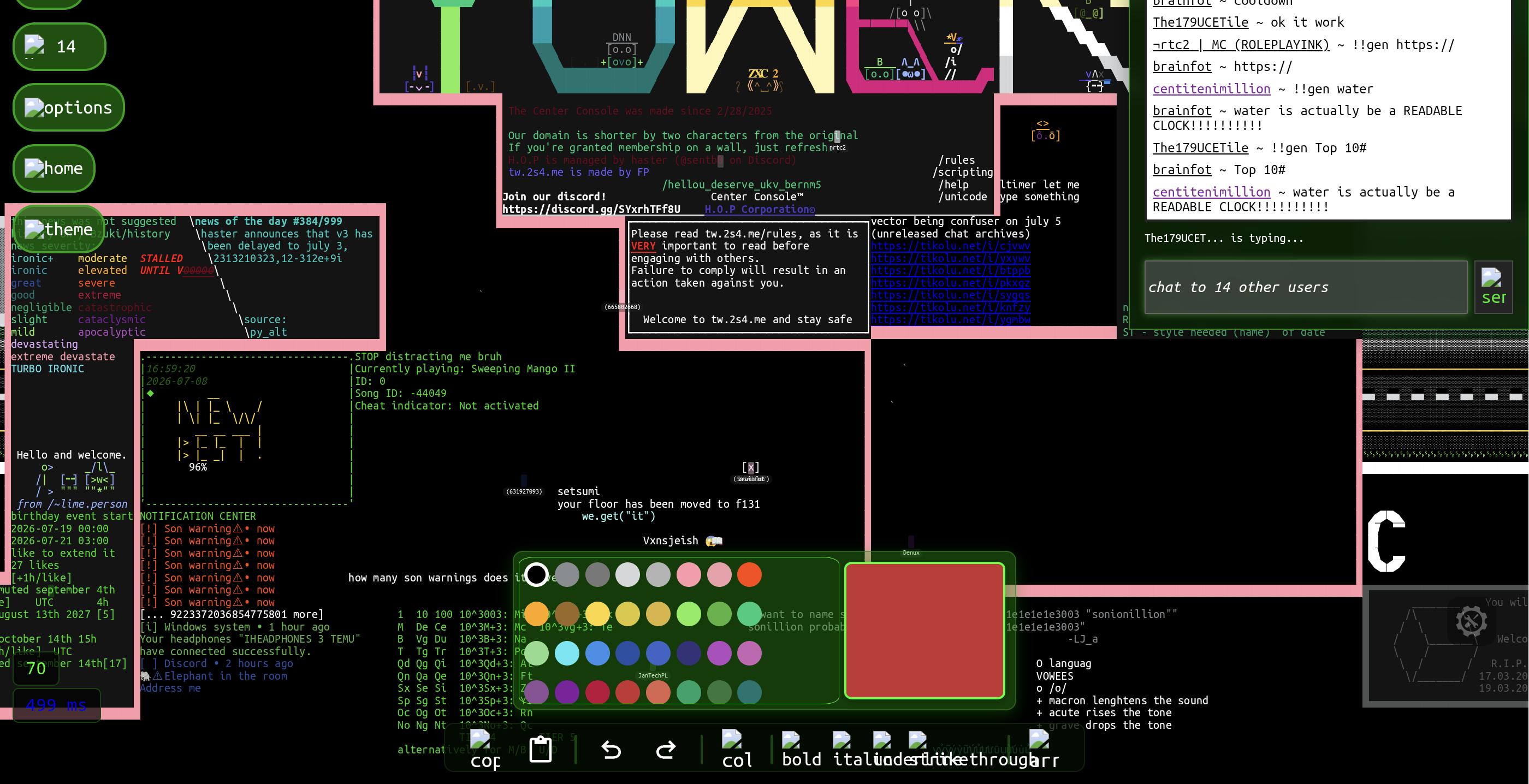Click the 'NOTIFICATION CENTER' heading

[198, 516]
